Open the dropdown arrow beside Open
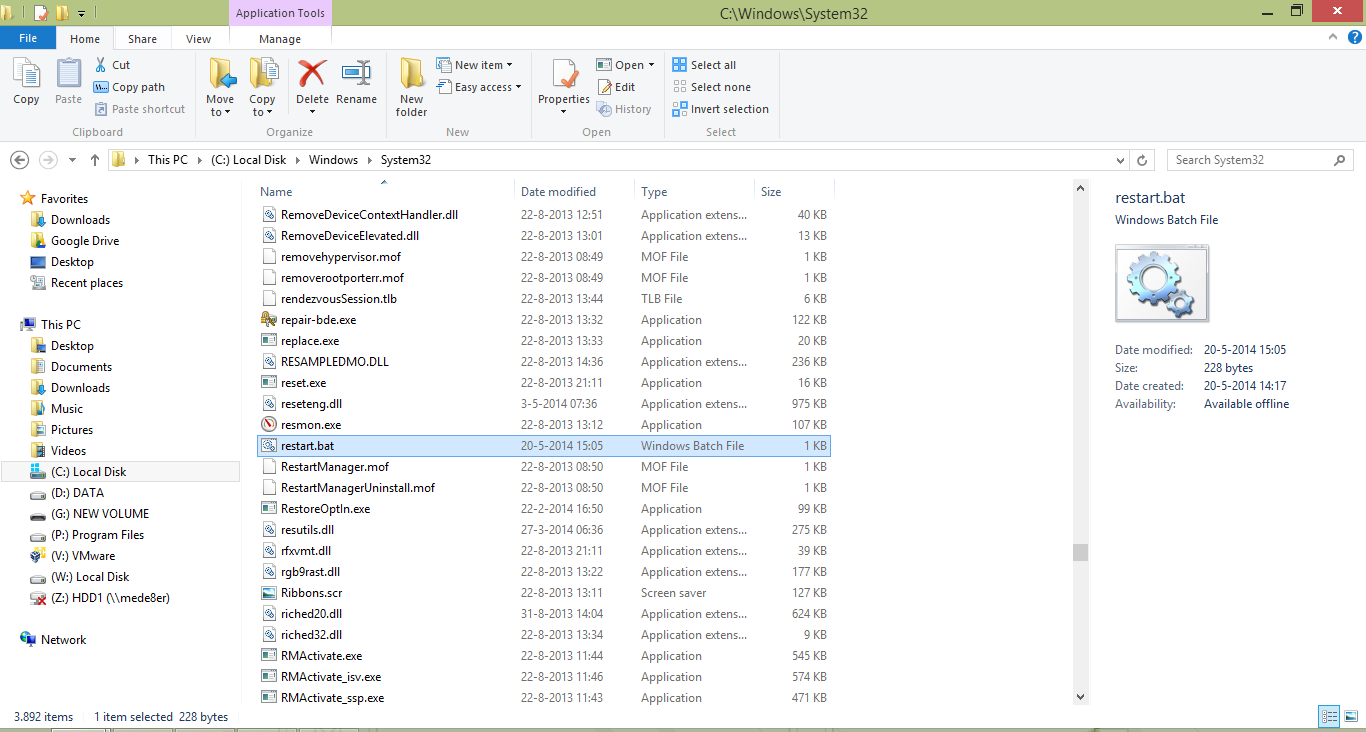This screenshot has width=1366, height=732. 651,65
